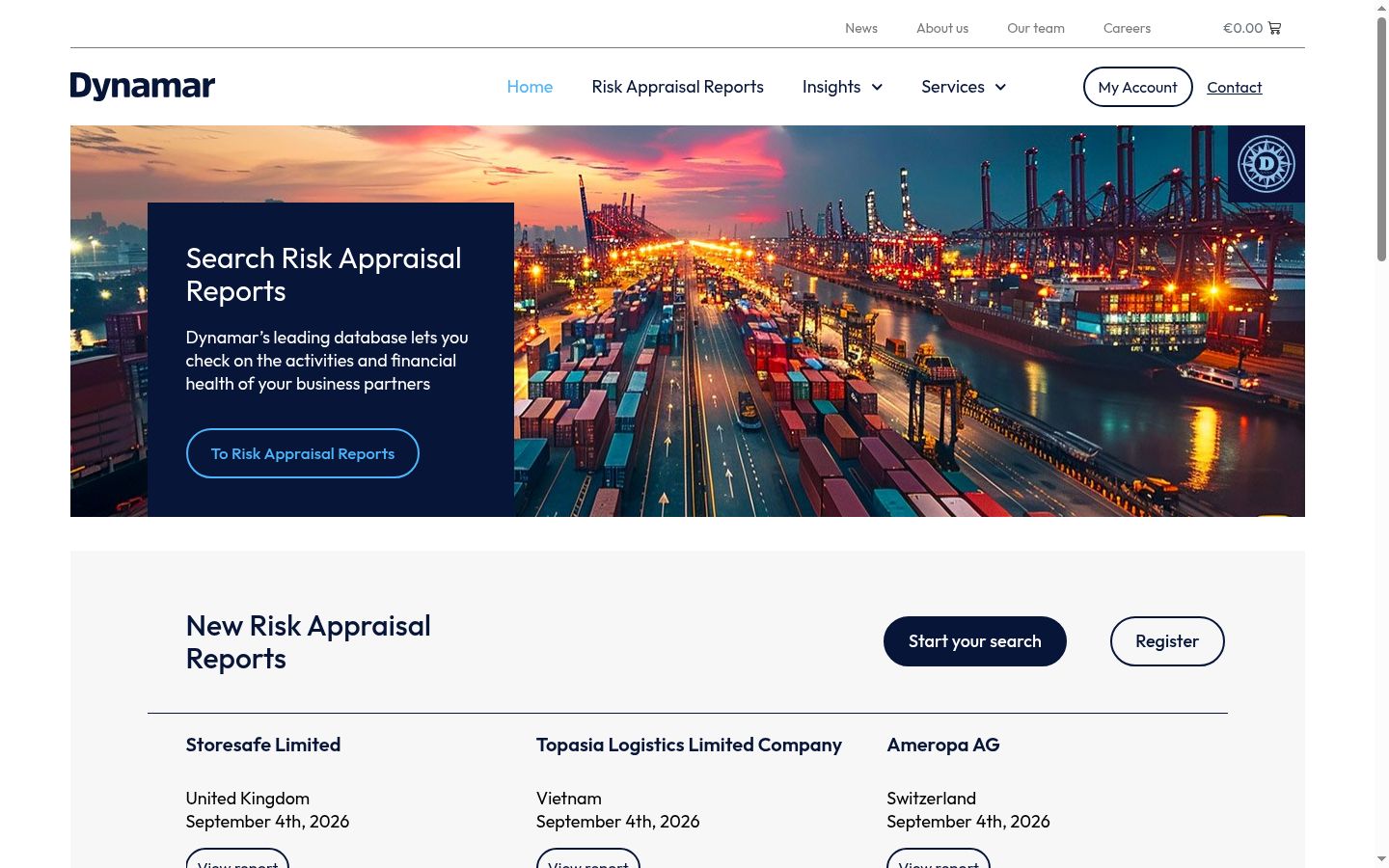Click the Dynamar logo
The height and width of the screenshot is (868, 1389).
pyautogui.click(x=143, y=87)
